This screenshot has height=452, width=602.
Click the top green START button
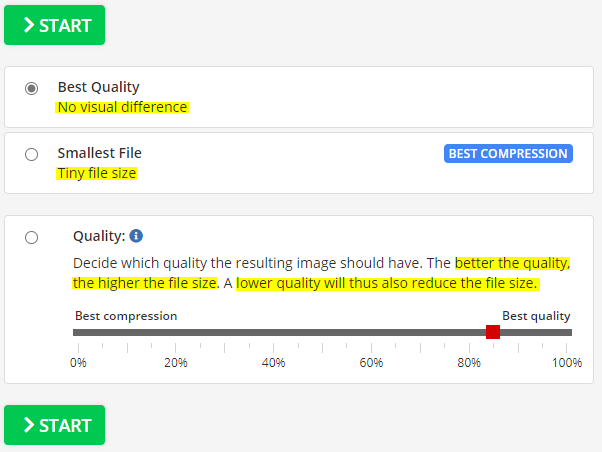54,25
